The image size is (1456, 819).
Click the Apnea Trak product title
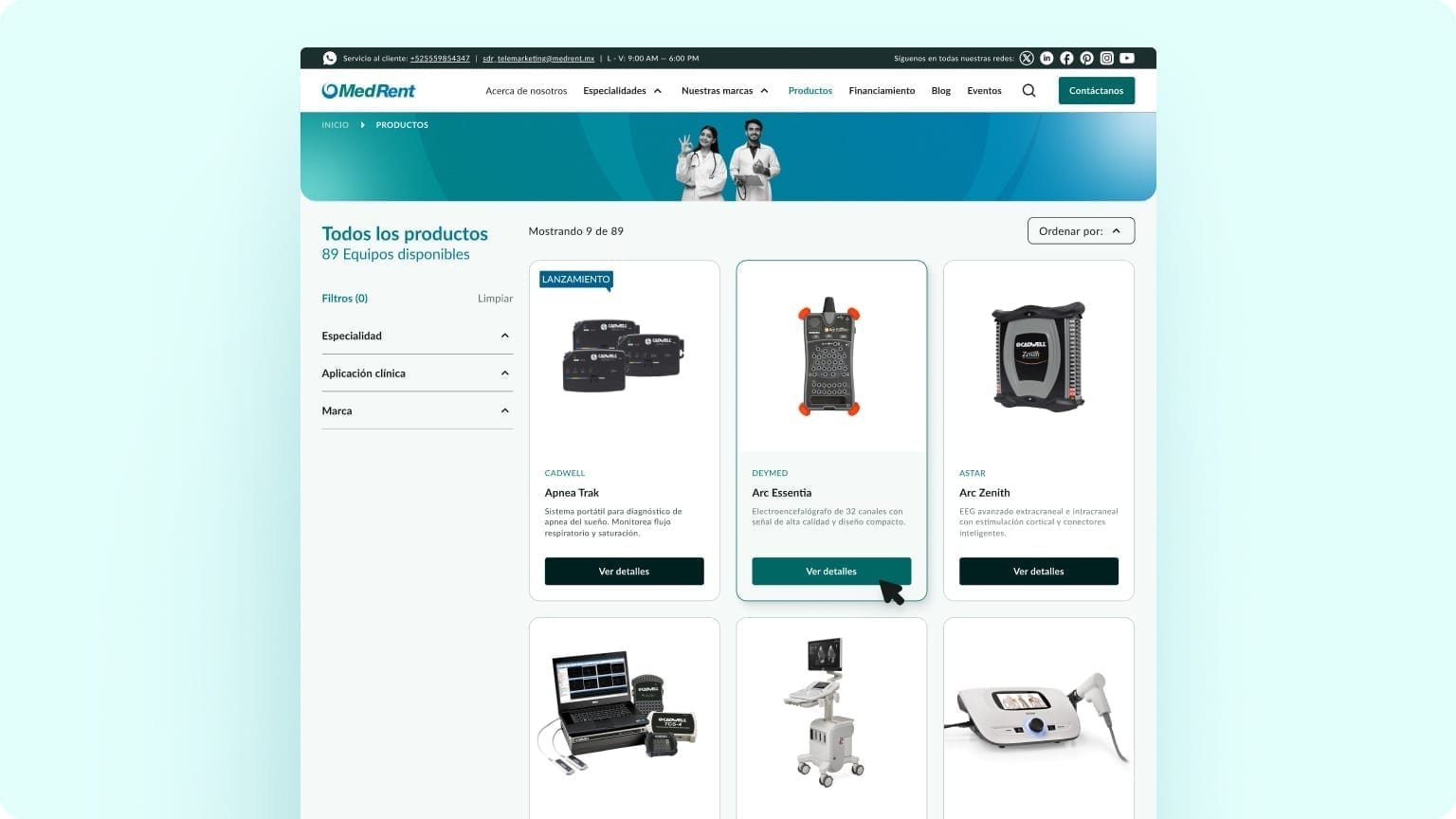[572, 493]
